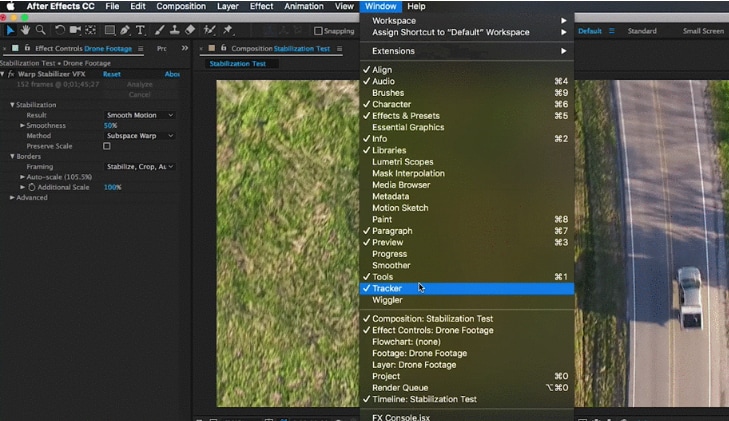
Task: Reset the Warp Stabilizer effect
Action: [112, 74]
